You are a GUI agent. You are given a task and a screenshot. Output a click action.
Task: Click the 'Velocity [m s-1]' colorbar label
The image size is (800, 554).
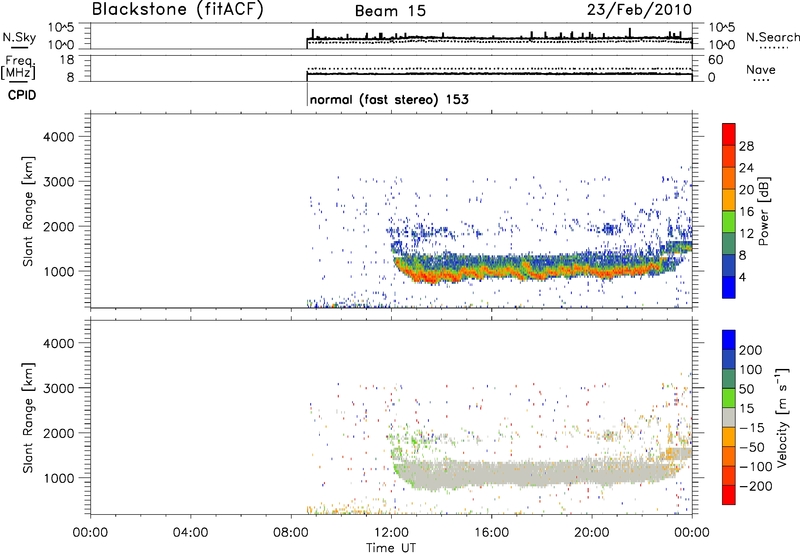pyautogui.click(x=782, y=417)
